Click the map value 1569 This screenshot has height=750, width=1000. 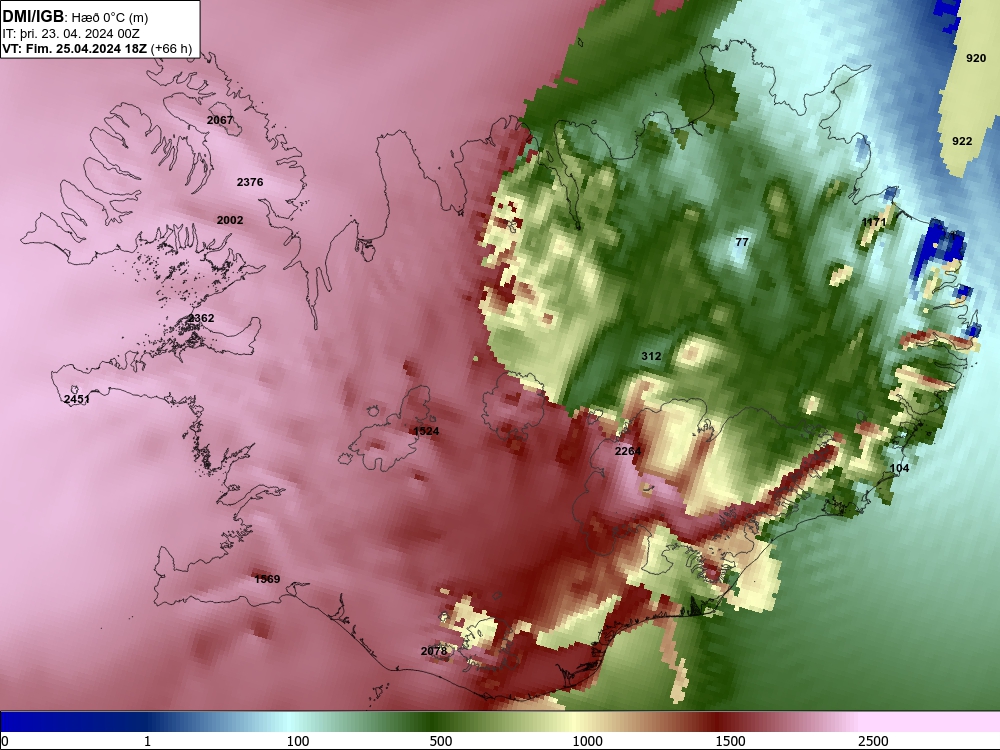pyautogui.click(x=267, y=579)
